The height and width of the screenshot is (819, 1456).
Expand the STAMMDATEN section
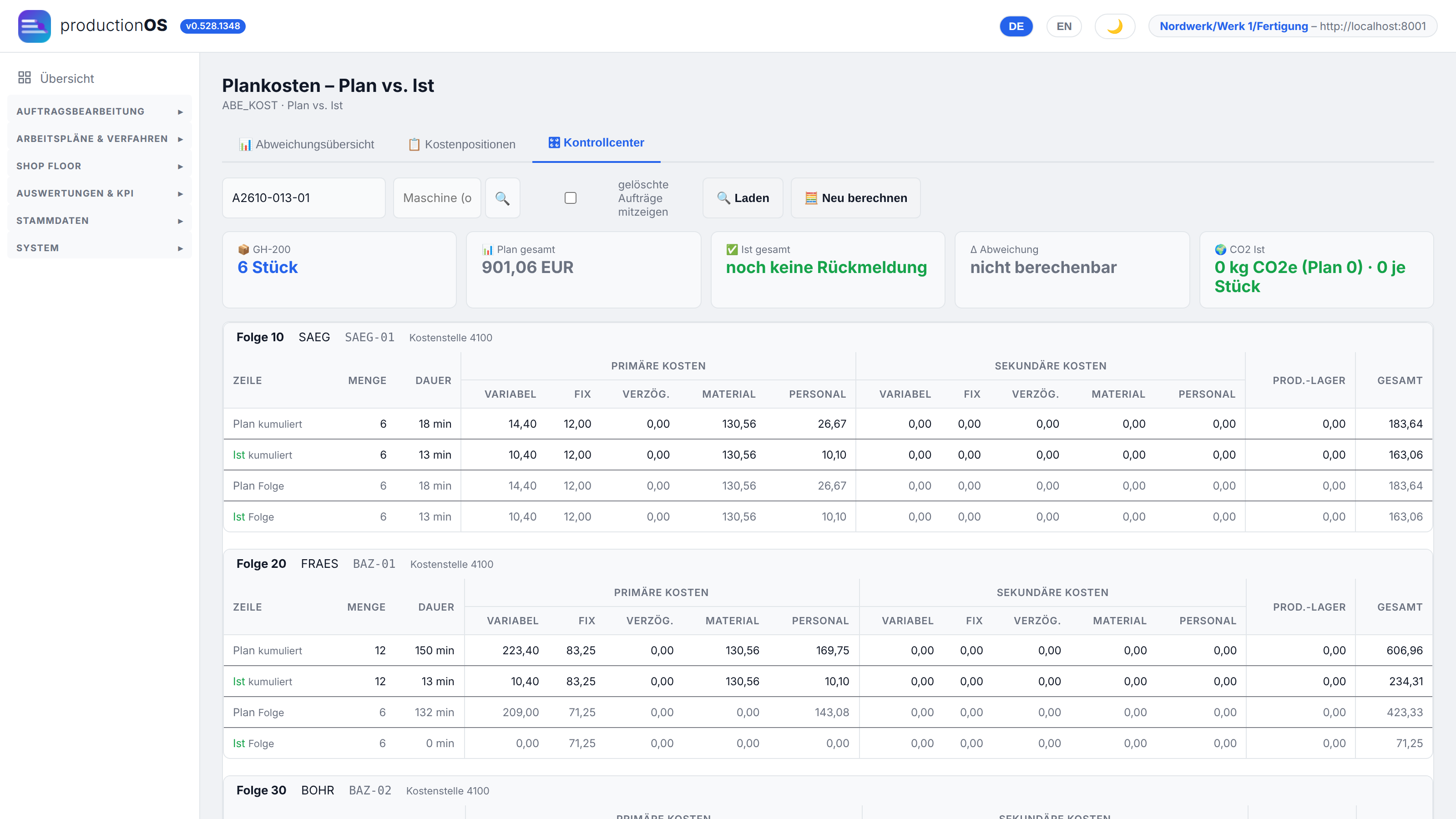point(100,220)
